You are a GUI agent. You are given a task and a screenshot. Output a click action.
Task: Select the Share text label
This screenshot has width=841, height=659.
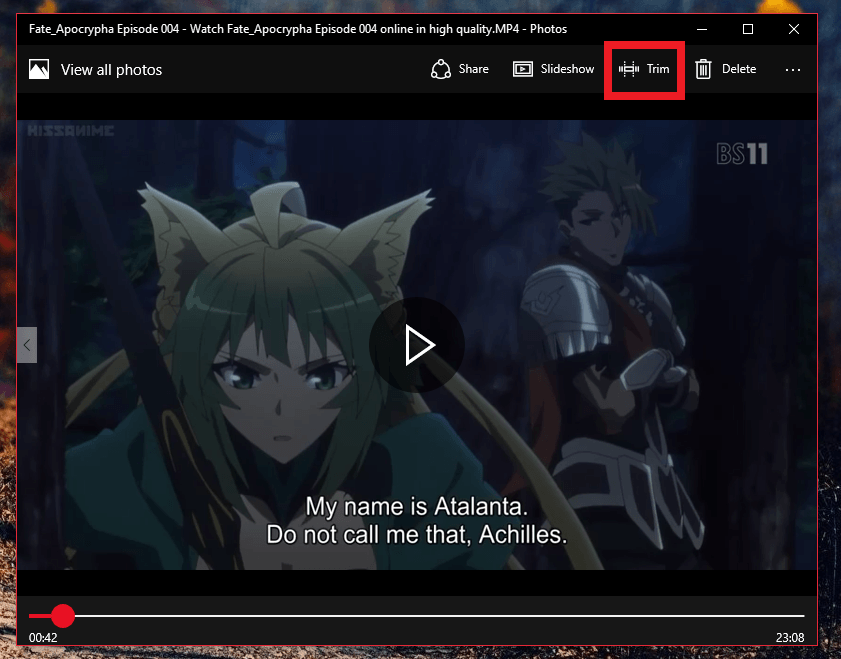click(x=474, y=69)
